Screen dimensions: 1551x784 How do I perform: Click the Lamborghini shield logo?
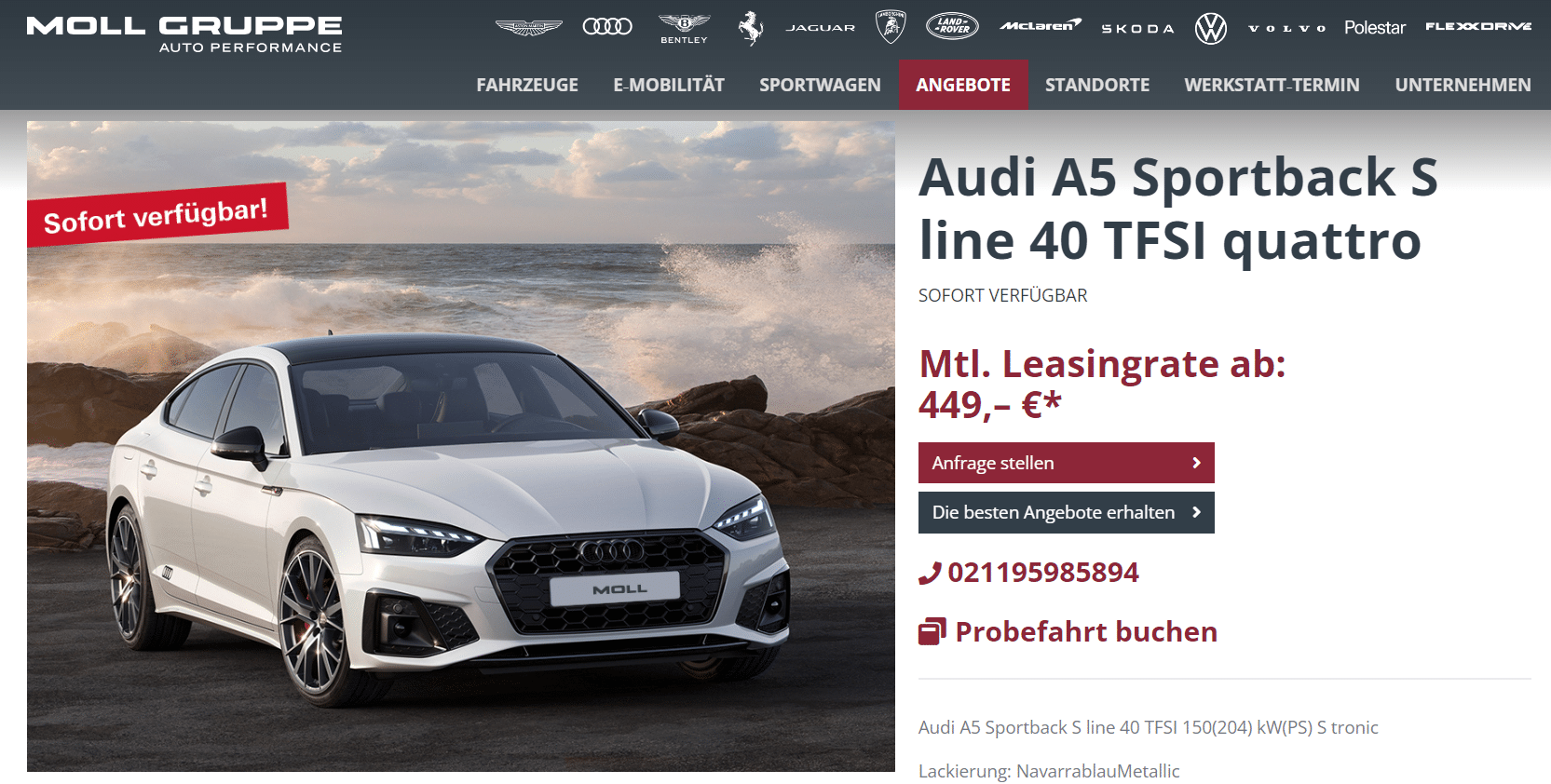coord(891,27)
